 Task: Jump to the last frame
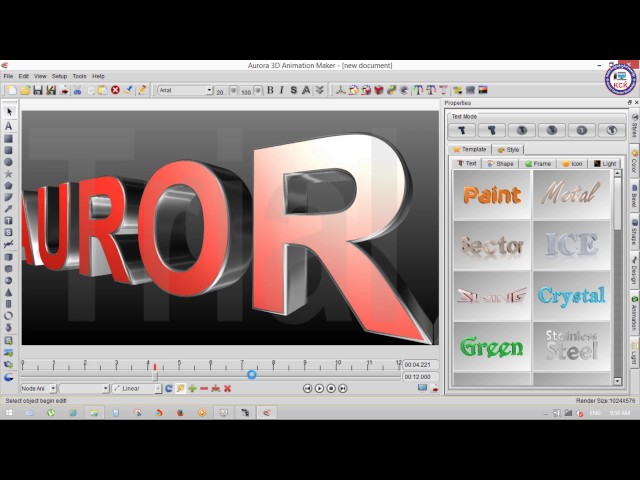(x=343, y=389)
